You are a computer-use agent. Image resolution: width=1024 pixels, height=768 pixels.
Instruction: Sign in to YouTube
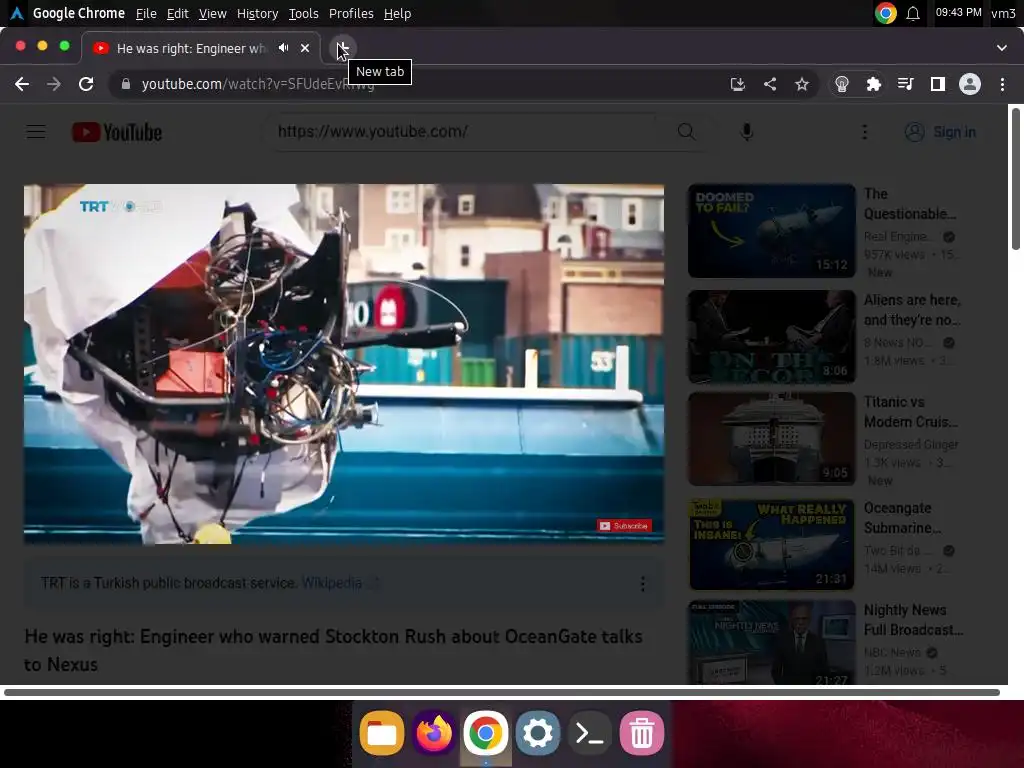pyautogui.click(x=940, y=132)
